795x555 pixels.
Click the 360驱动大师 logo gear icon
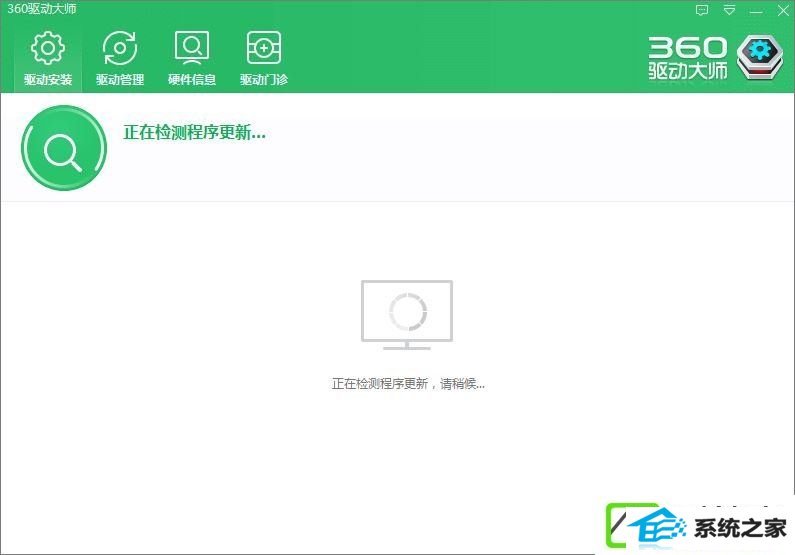click(760, 57)
